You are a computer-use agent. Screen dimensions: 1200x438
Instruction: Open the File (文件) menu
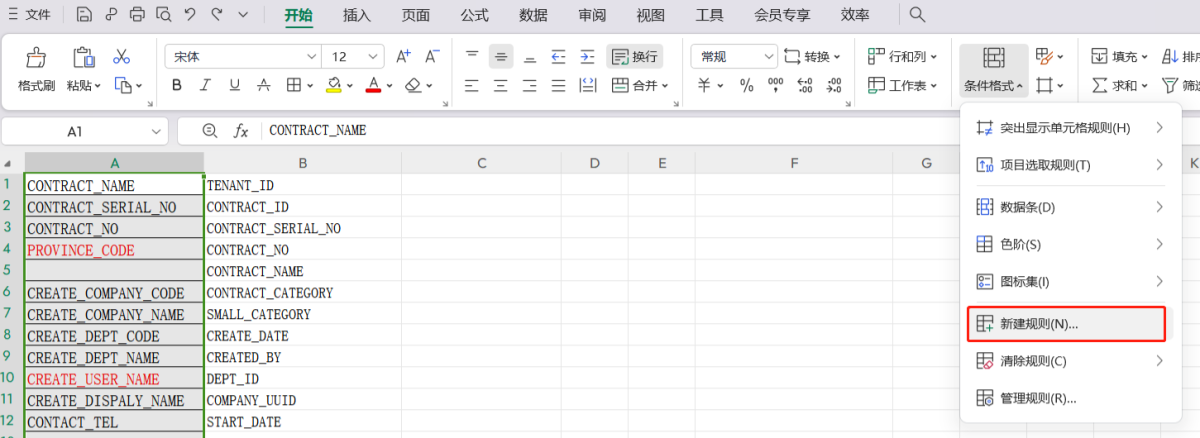29,15
